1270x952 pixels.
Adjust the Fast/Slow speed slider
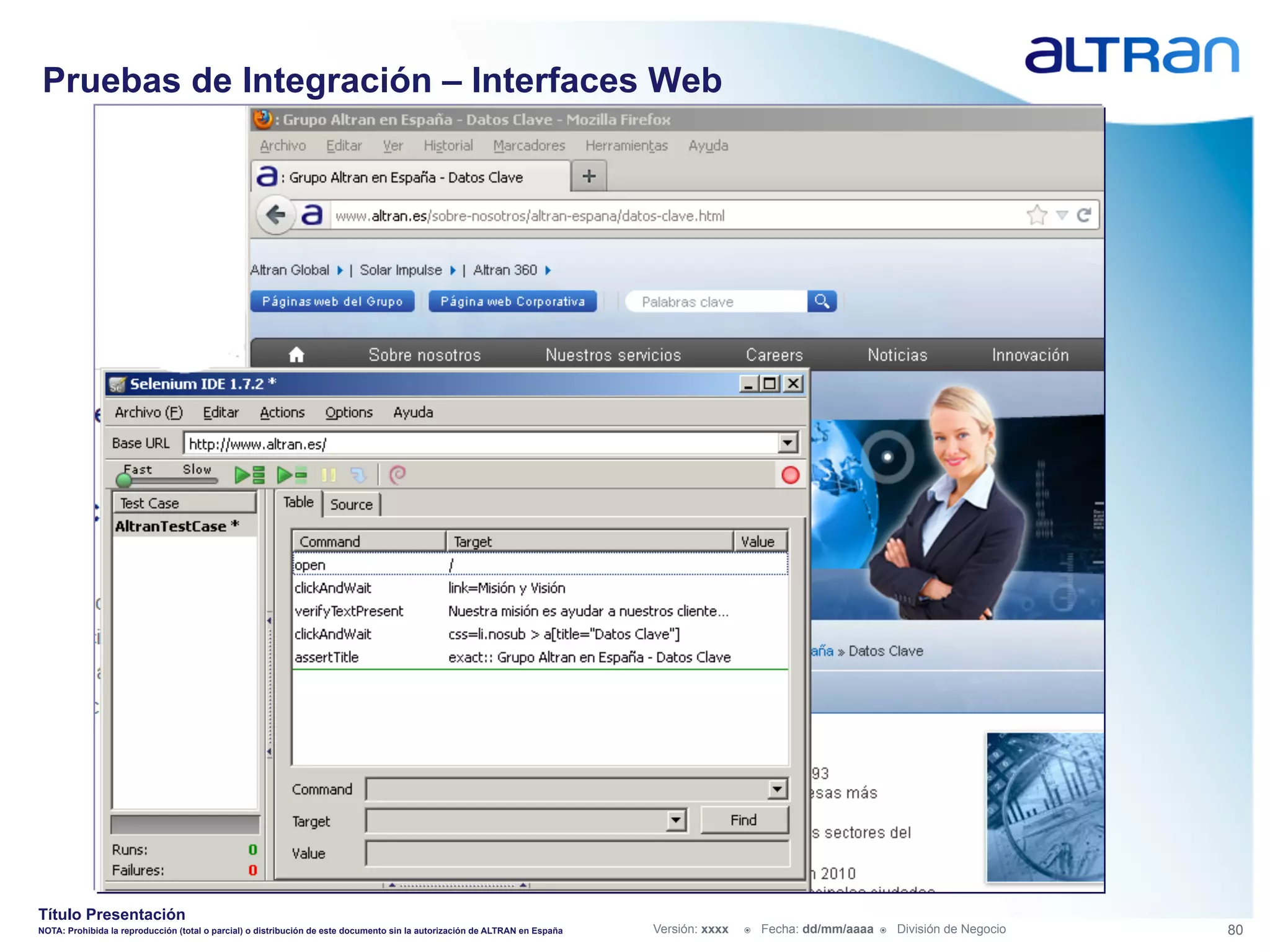pos(124,480)
